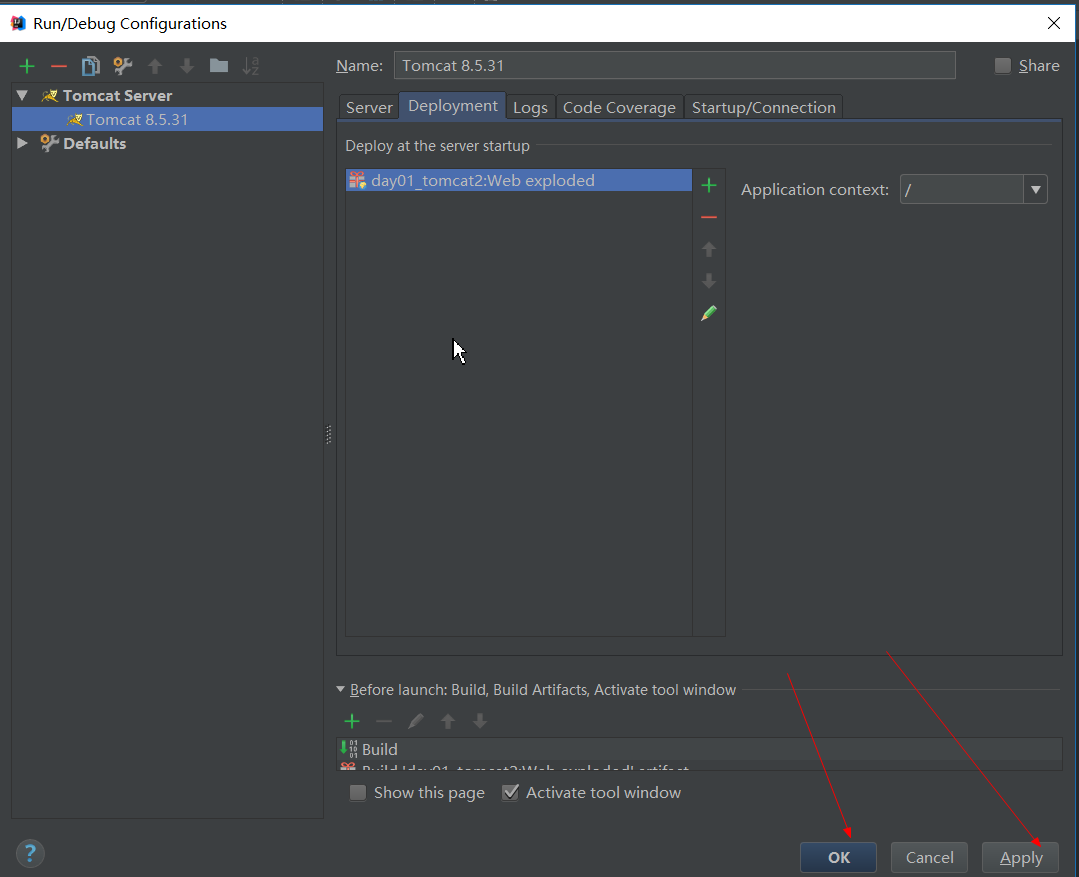
Task: Click the Apply button
Action: pos(1020,857)
